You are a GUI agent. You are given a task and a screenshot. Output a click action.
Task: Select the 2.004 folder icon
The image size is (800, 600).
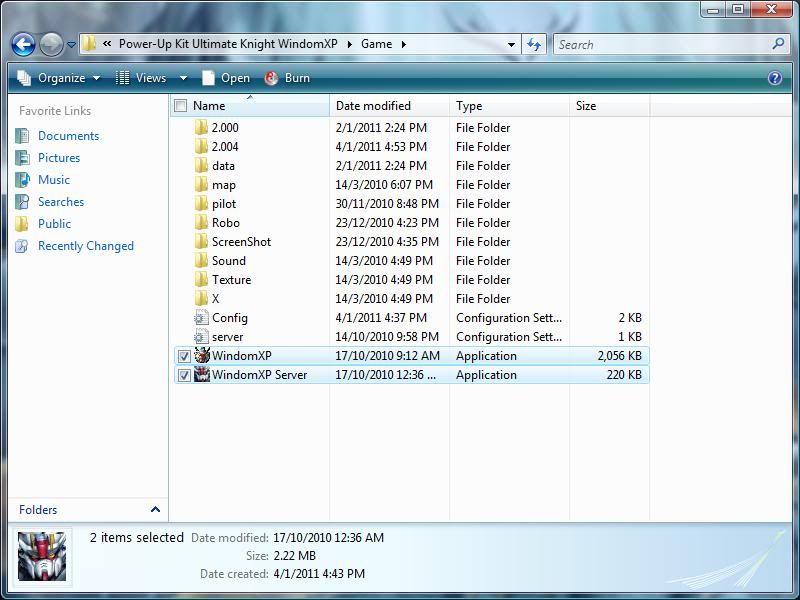[x=202, y=146]
